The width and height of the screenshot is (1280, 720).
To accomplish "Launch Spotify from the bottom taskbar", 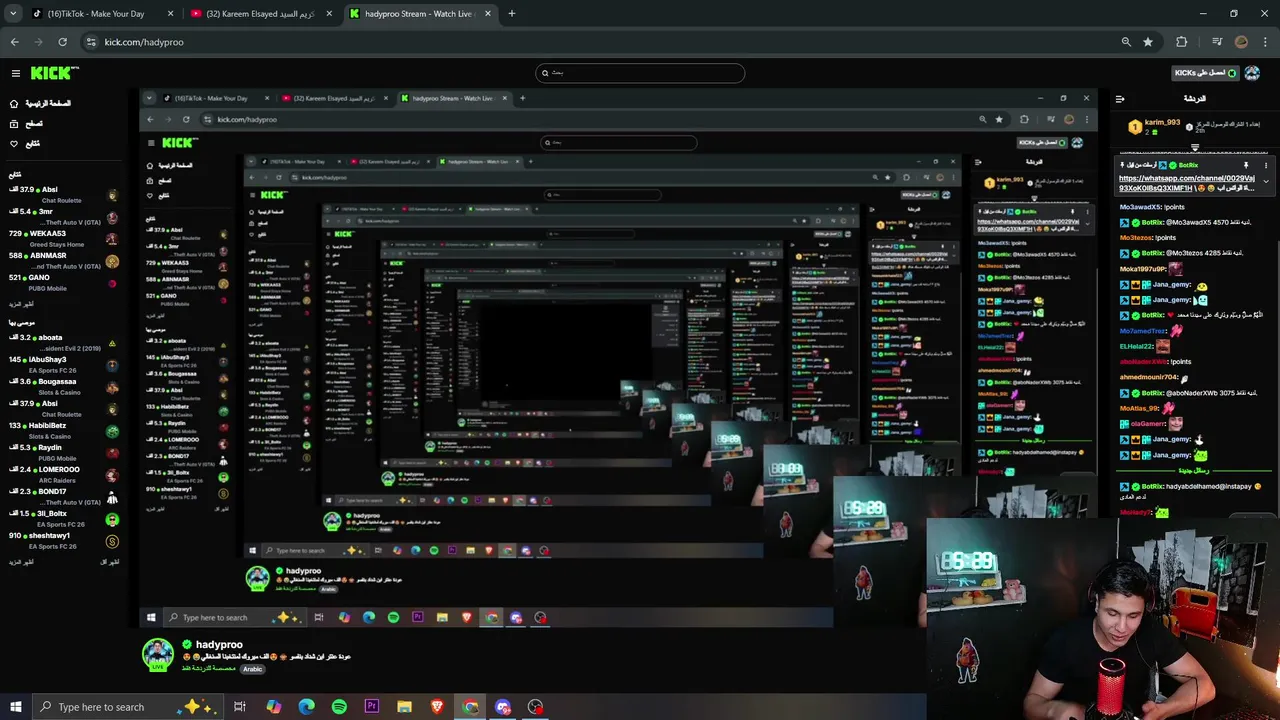I will pos(339,707).
